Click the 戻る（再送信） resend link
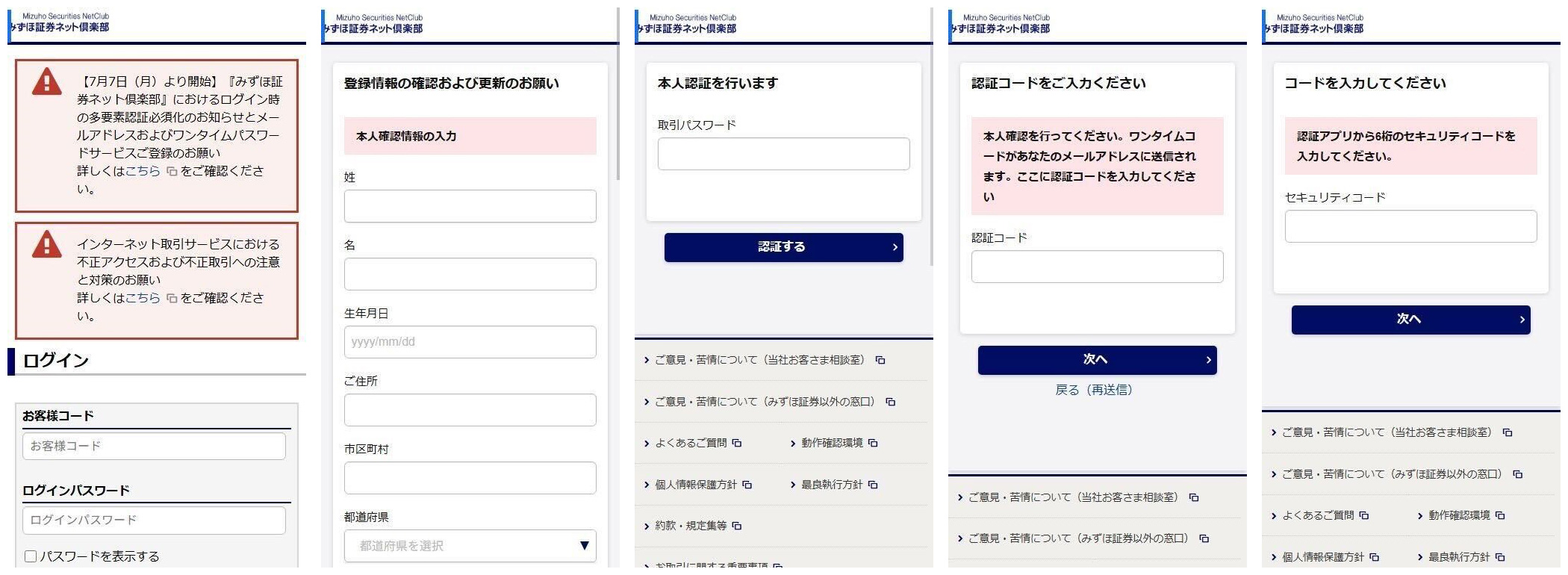Image resolution: width=1568 pixels, height=575 pixels. 1093,390
